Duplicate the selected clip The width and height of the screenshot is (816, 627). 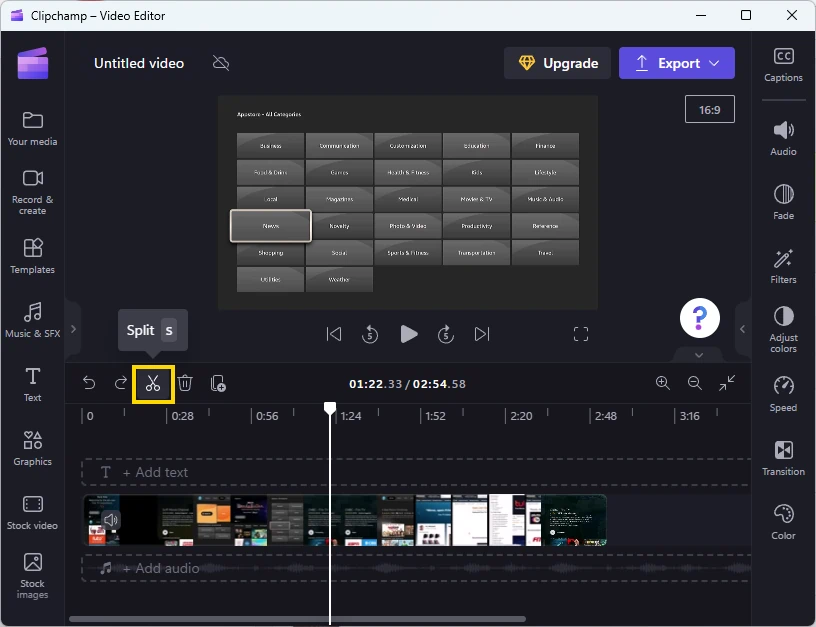point(218,383)
